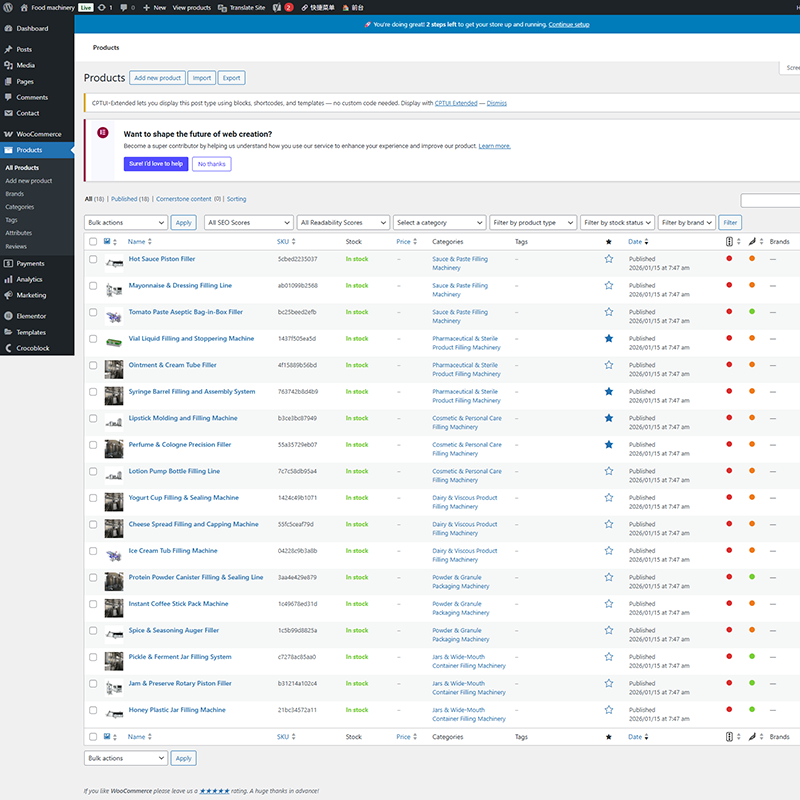Screen dimensions: 800x800
Task: Click the updates icon in admin bar
Action: (103, 7)
